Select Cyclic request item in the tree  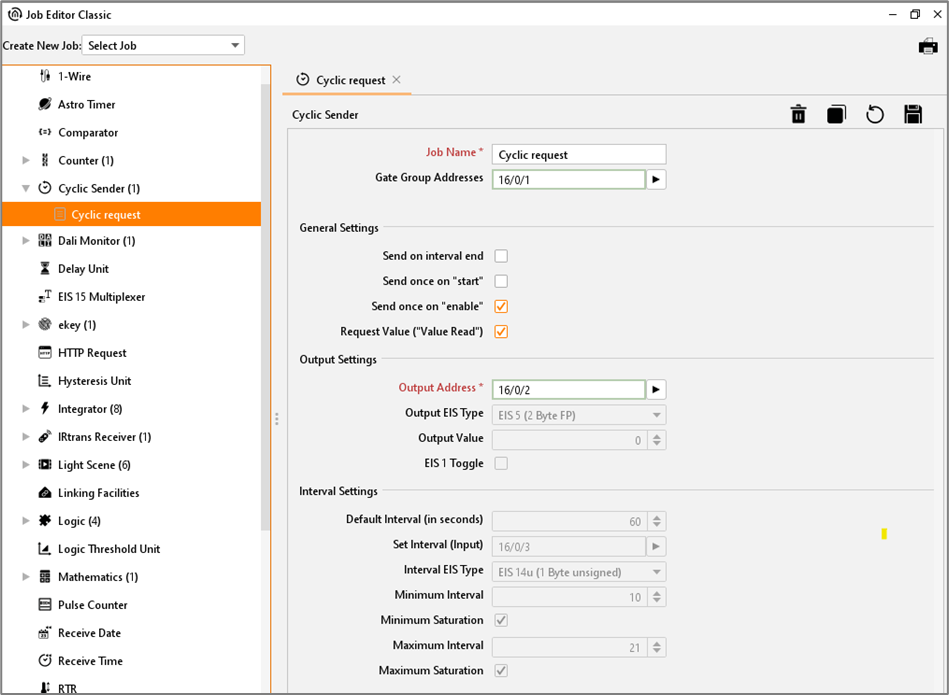click(x=105, y=215)
